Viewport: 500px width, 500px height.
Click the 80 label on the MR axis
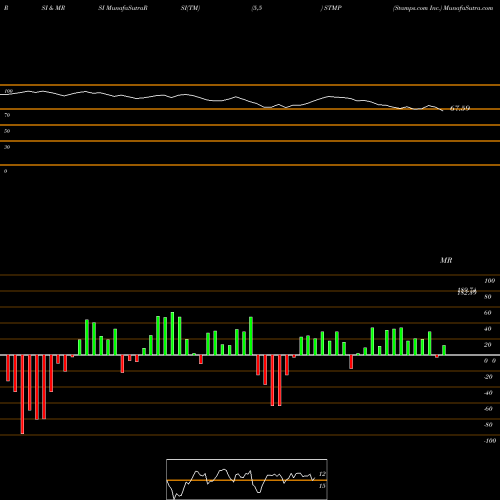[488, 297]
